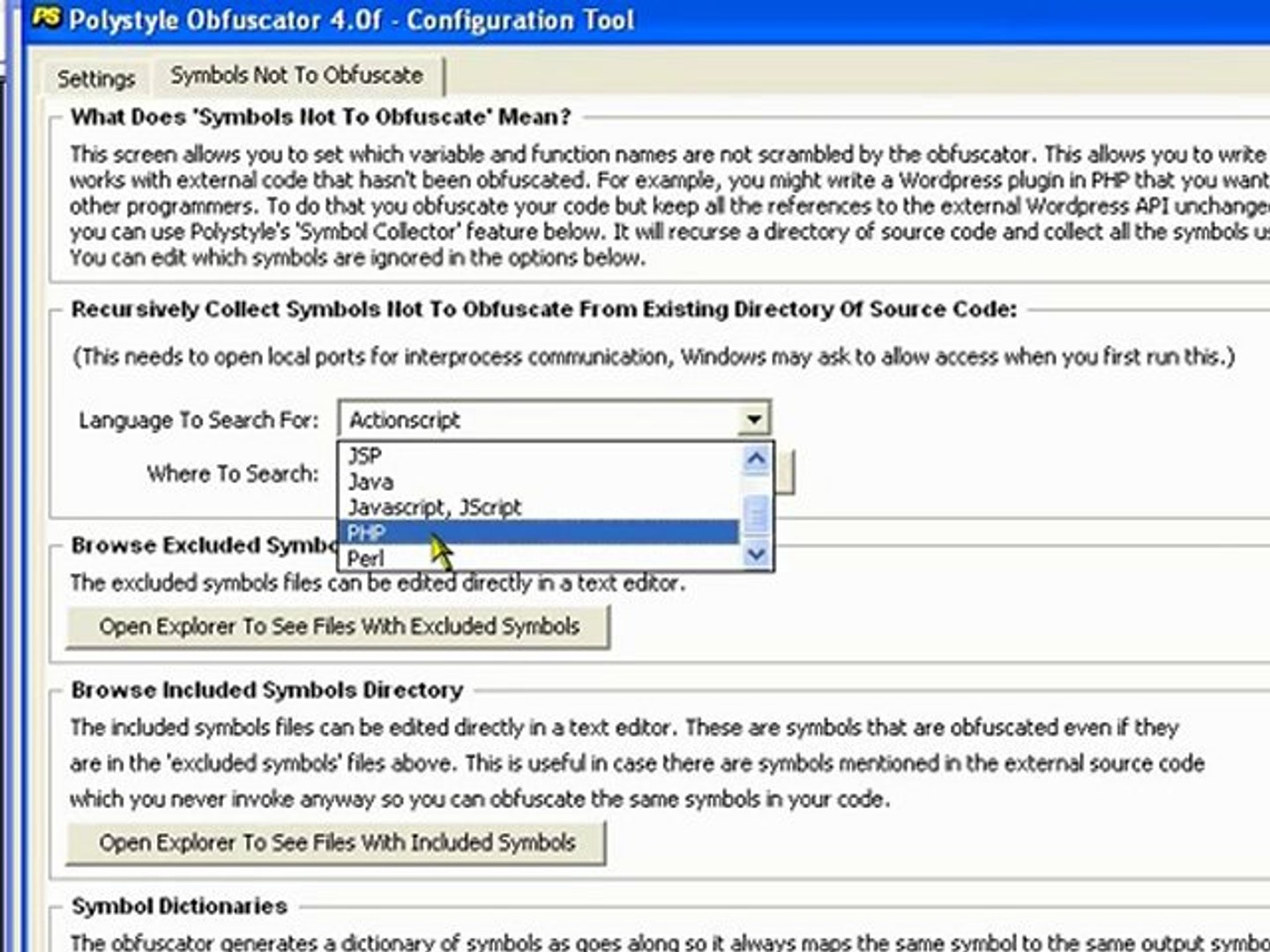Switch to the Settings tab

pyautogui.click(x=96, y=78)
